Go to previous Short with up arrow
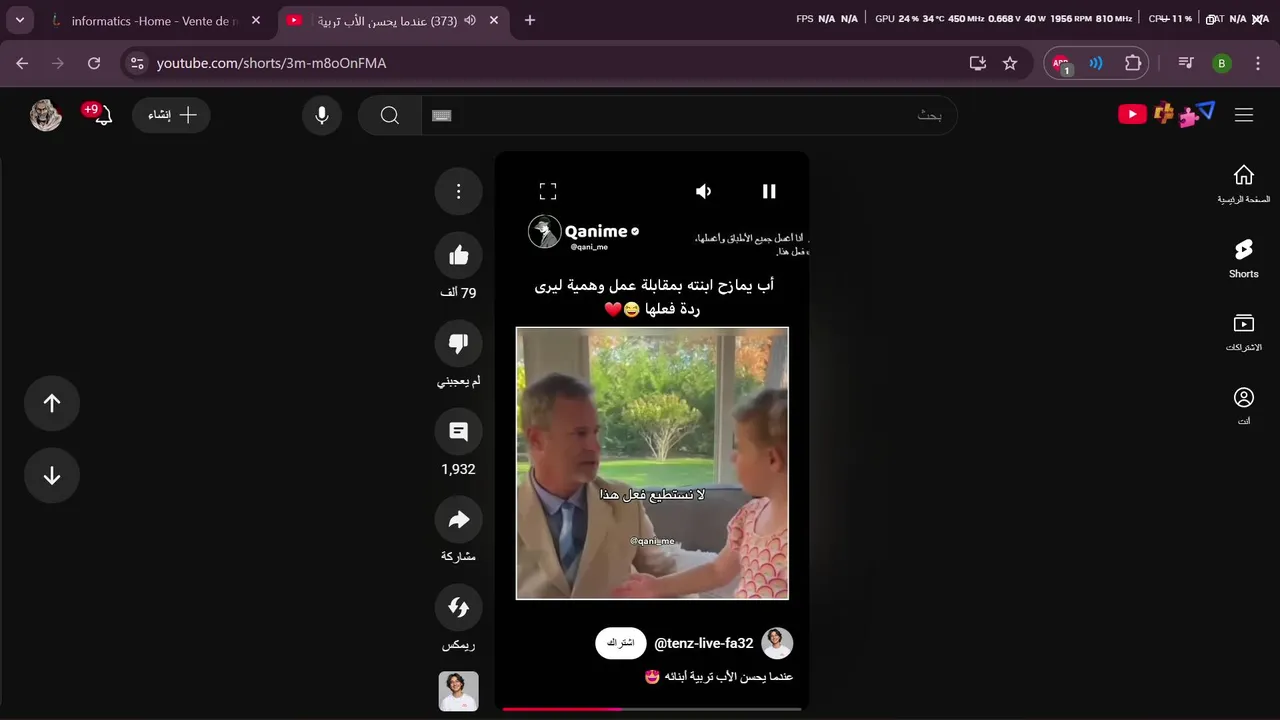The height and width of the screenshot is (720, 1280). coord(52,403)
